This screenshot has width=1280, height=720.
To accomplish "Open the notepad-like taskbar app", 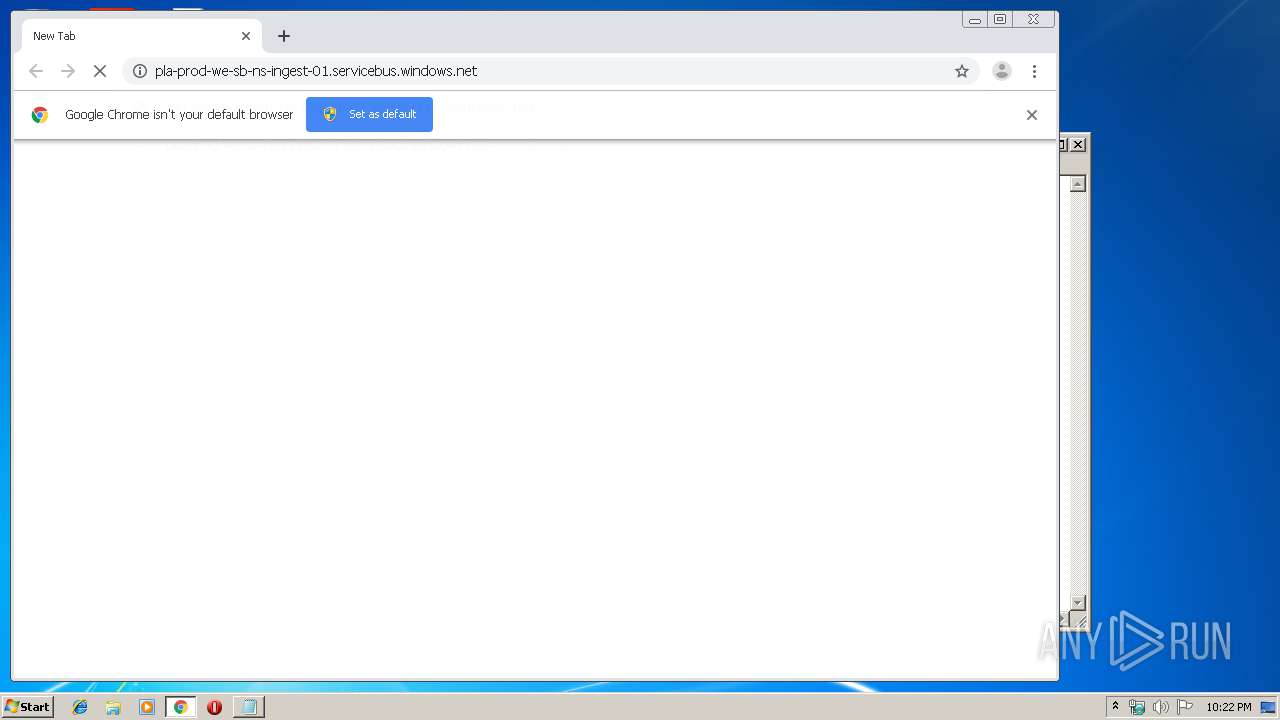I will click(x=248, y=707).
